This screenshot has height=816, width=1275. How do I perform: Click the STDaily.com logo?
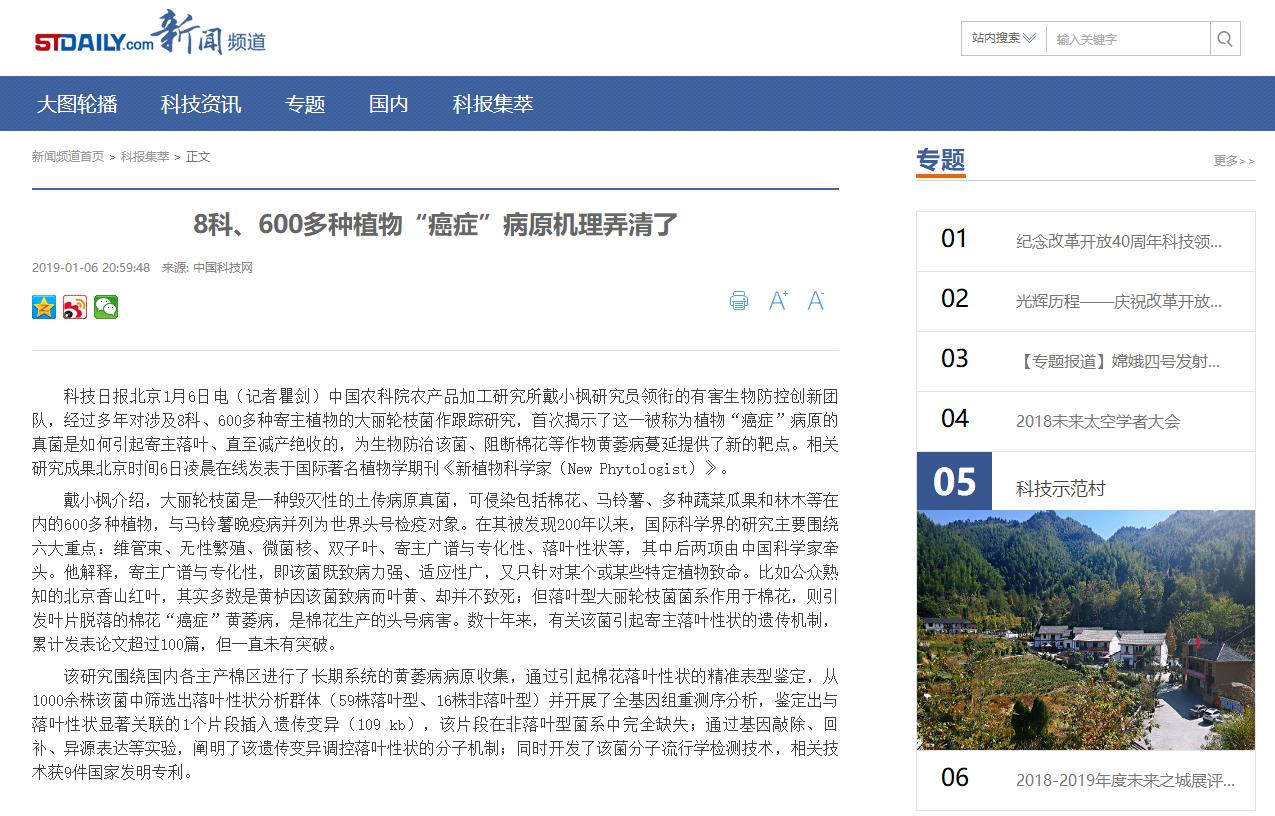pos(94,42)
